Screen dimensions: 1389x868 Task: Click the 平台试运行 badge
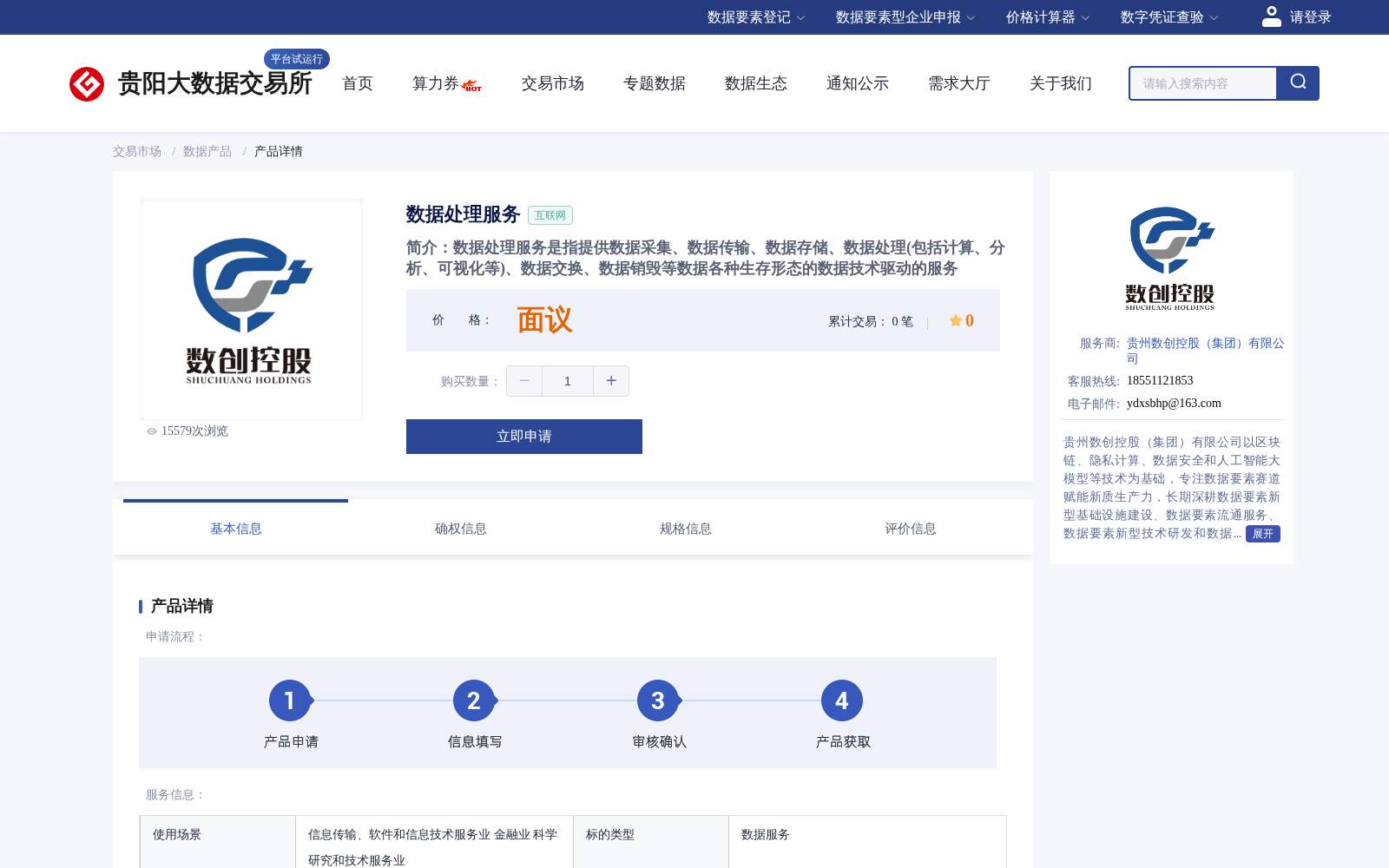pos(297,59)
